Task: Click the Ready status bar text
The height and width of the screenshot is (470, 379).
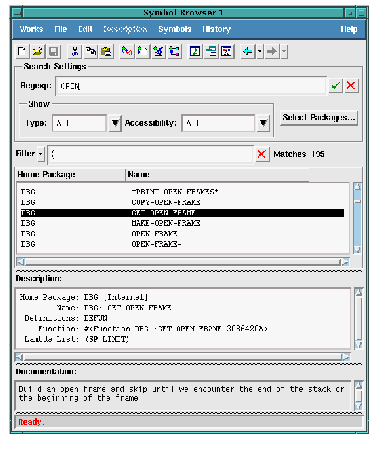Action: coord(31,422)
